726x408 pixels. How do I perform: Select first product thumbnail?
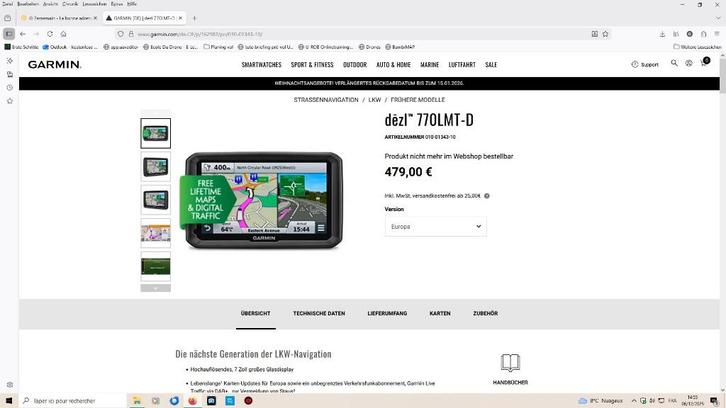tap(156, 133)
